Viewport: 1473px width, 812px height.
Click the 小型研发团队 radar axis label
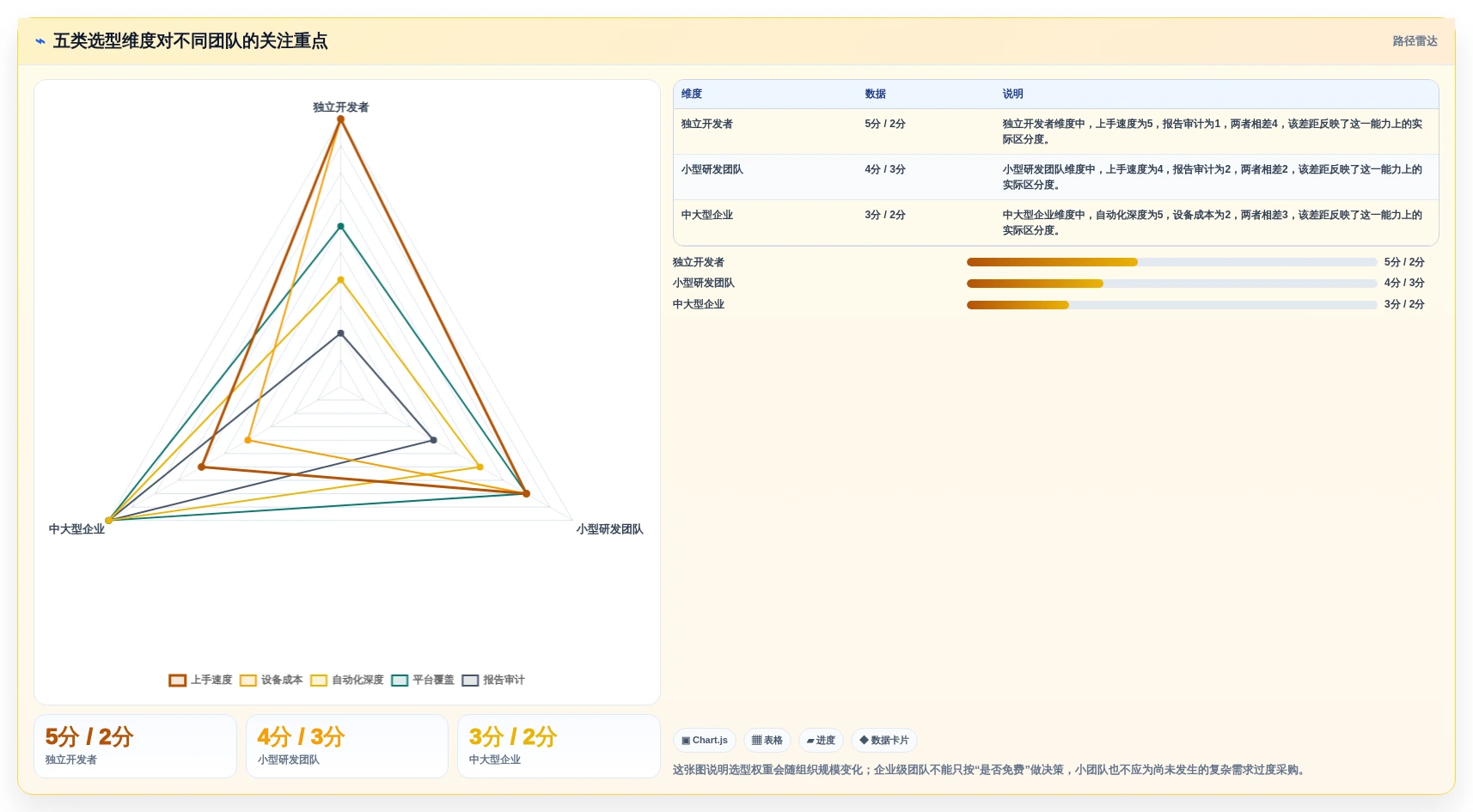point(609,529)
